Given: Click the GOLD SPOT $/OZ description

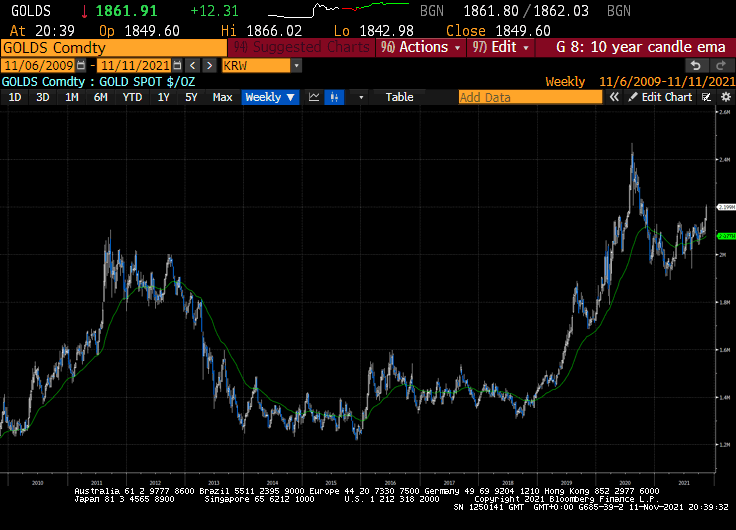Looking at the screenshot, I should [147, 82].
